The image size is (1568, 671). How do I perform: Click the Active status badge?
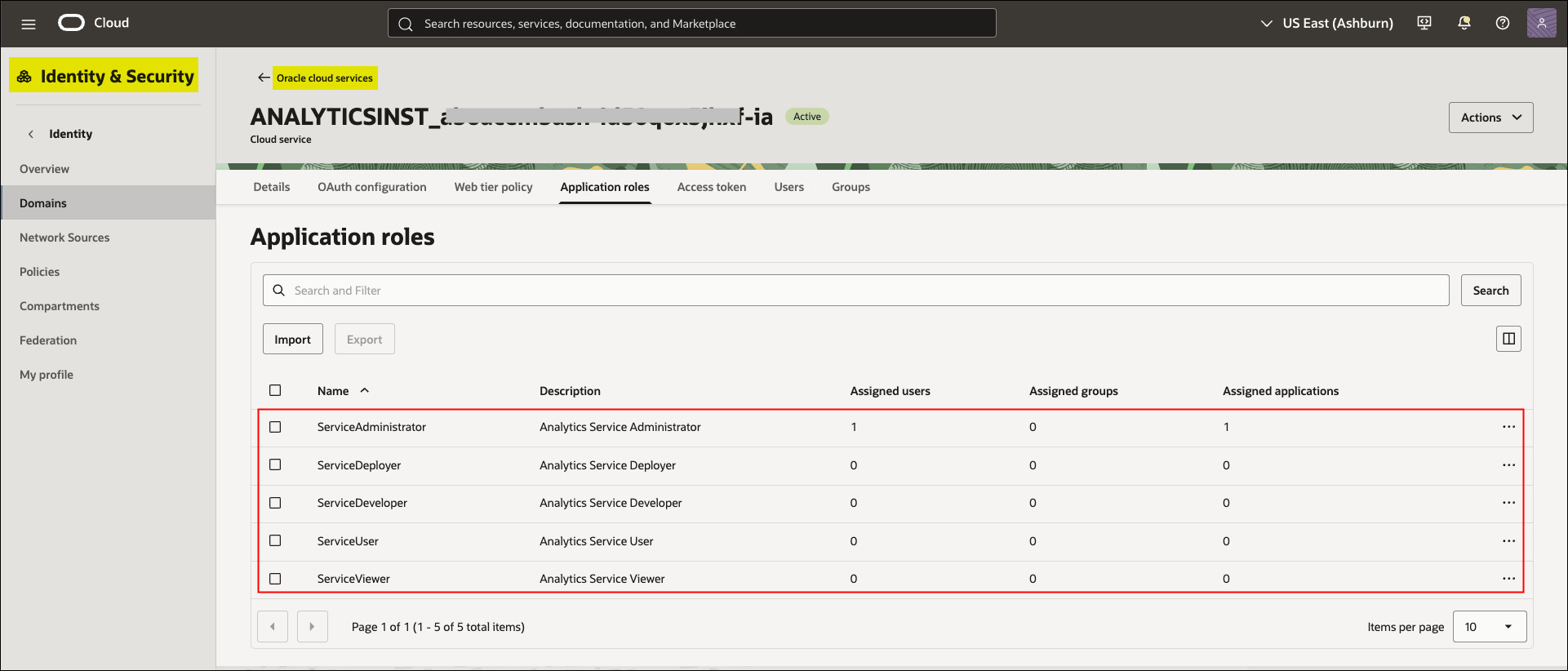807,117
